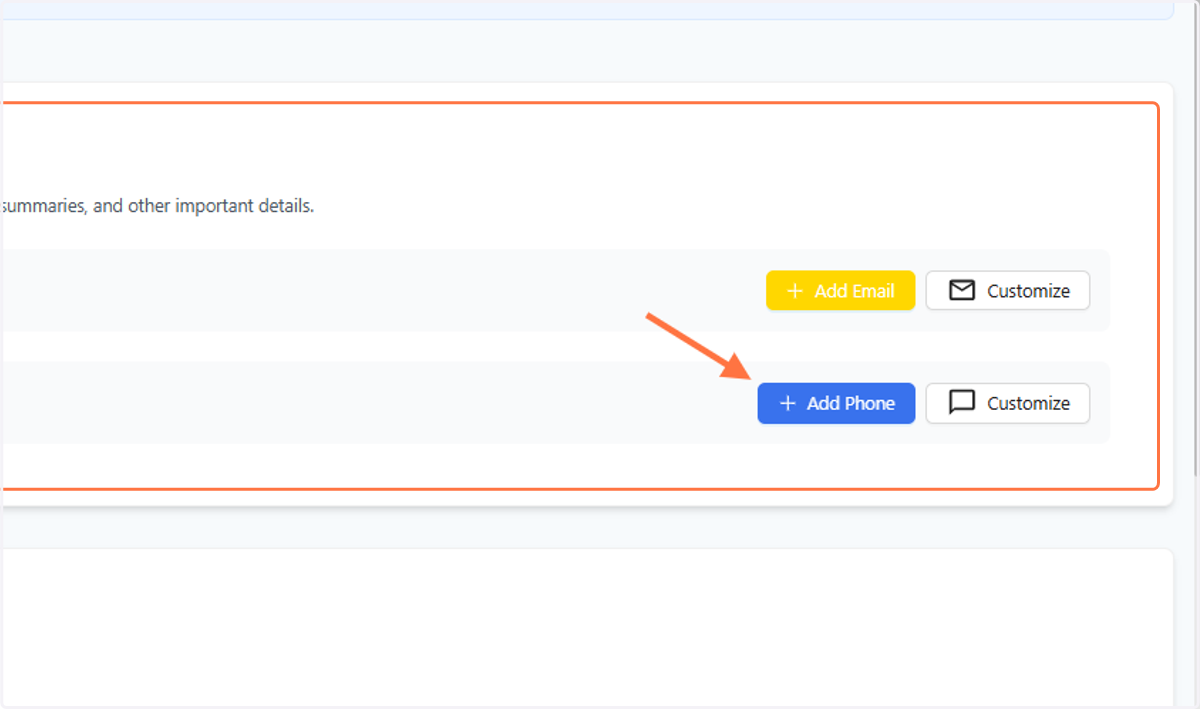The width and height of the screenshot is (1200, 709).
Task: Click the envelope icon on the email Customize button
Action: (961, 291)
